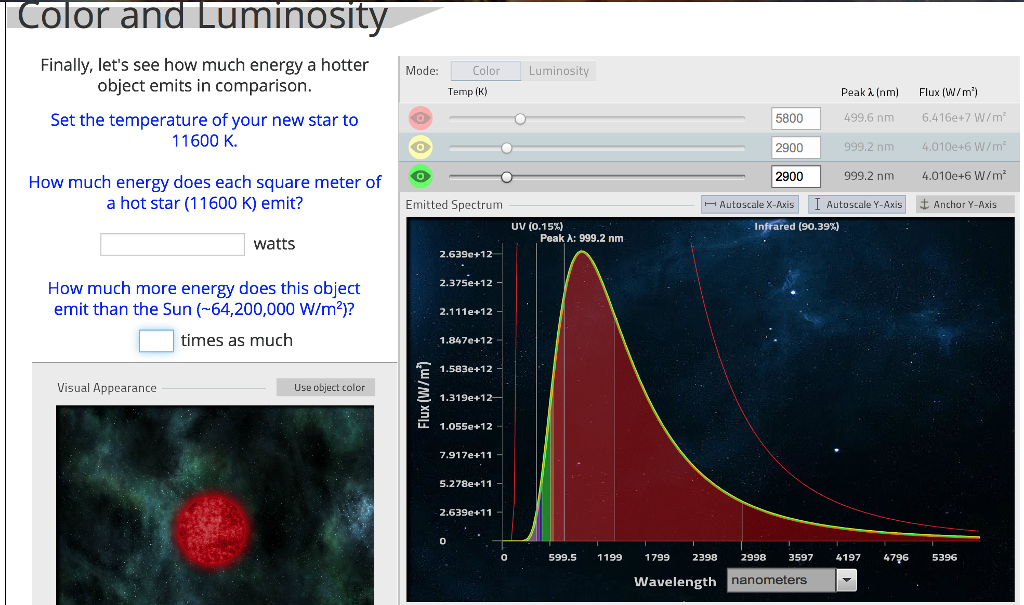Click the 5800 K temperature slider handle
This screenshot has height=605, width=1024.
click(x=520, y=118)
